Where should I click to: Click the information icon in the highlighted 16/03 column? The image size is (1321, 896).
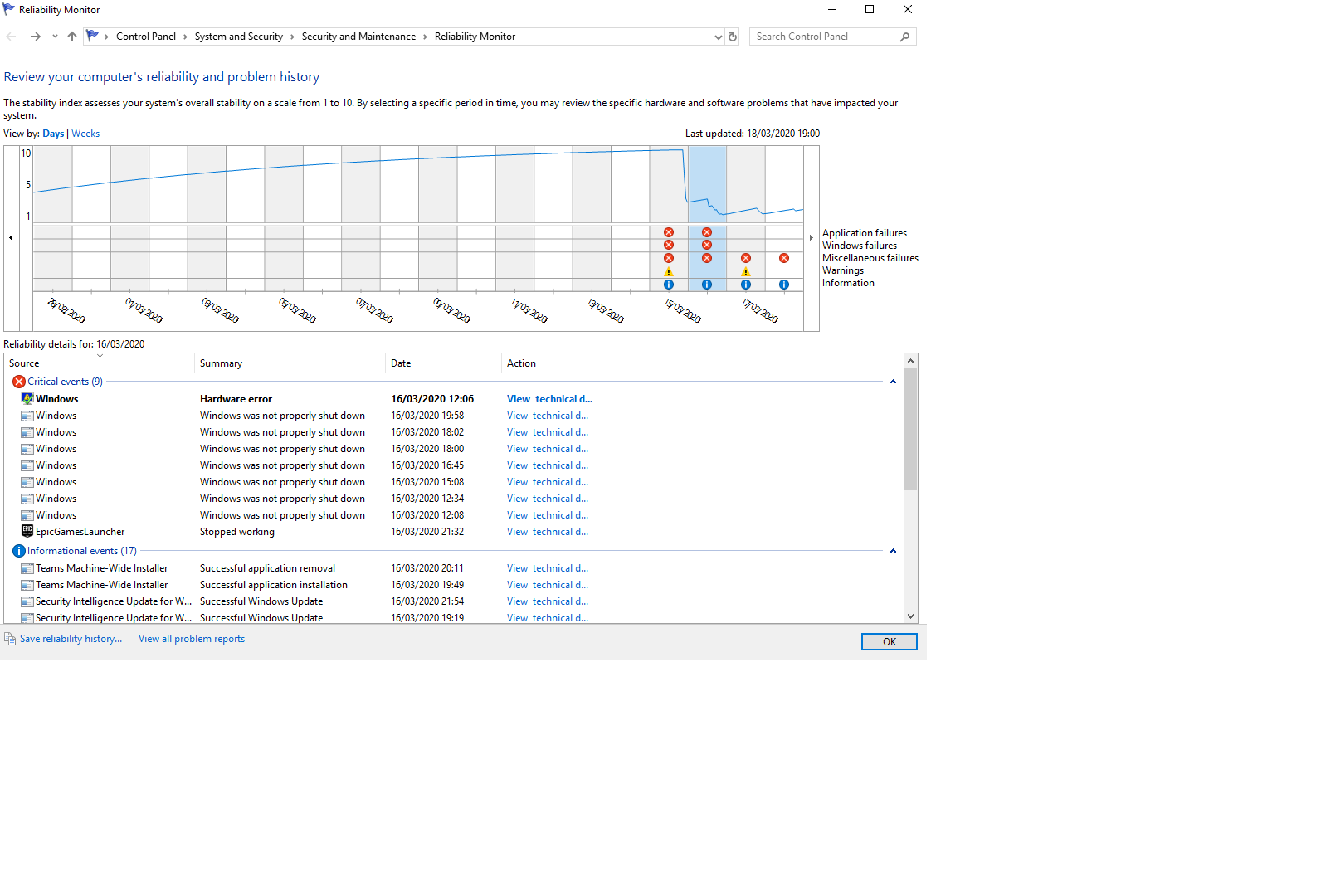click(x=707, y=285)
